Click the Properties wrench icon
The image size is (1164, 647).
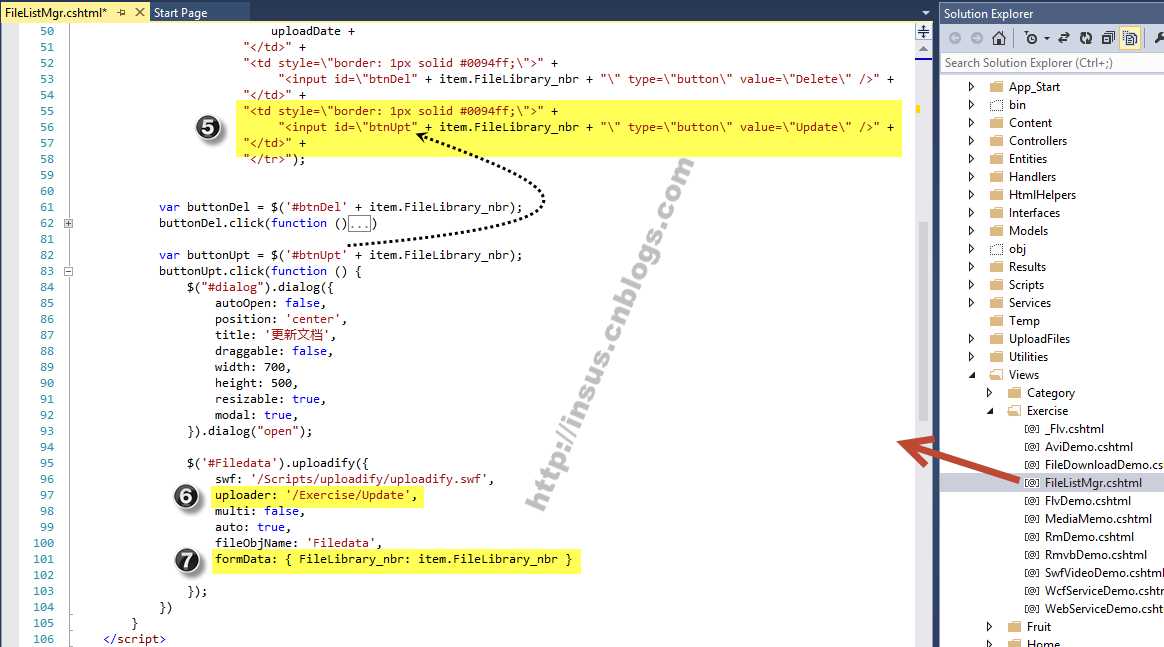[x=1158, y=38]
